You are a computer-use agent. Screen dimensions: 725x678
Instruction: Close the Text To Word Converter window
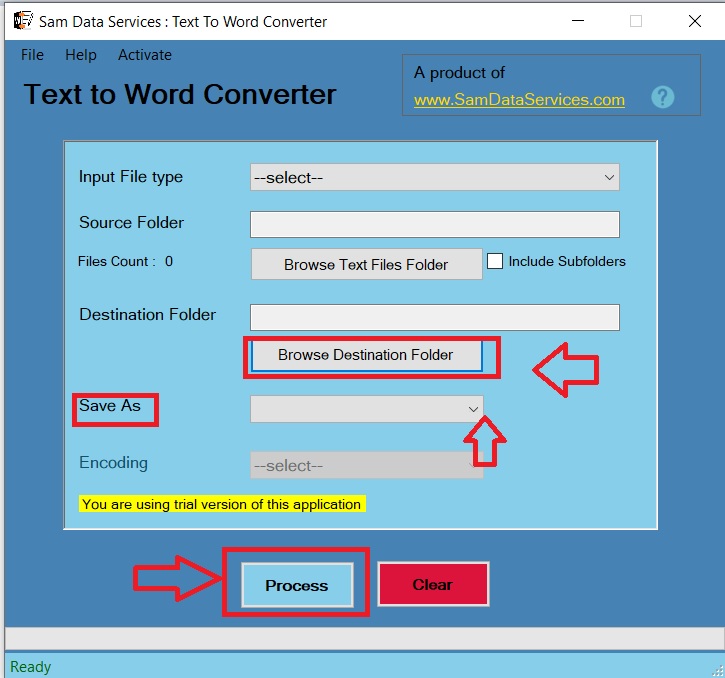[x=694, y=21]
